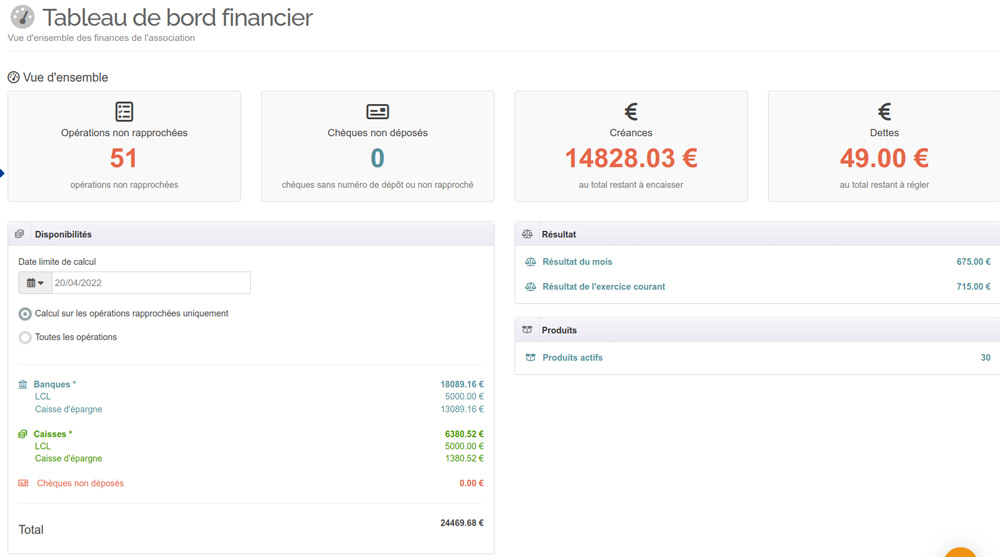
Task: Click the date limit input field
Action: (x=150, y=283)
